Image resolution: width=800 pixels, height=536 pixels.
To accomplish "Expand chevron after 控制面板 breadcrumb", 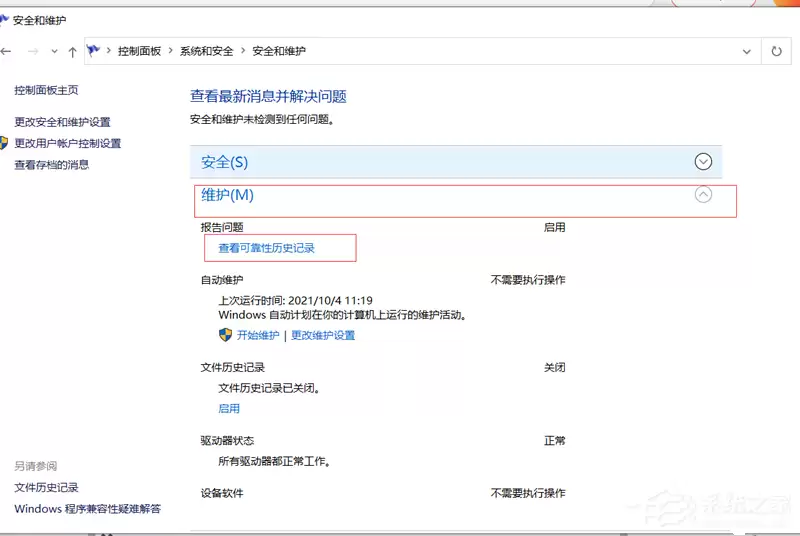I will click(170, 50).
